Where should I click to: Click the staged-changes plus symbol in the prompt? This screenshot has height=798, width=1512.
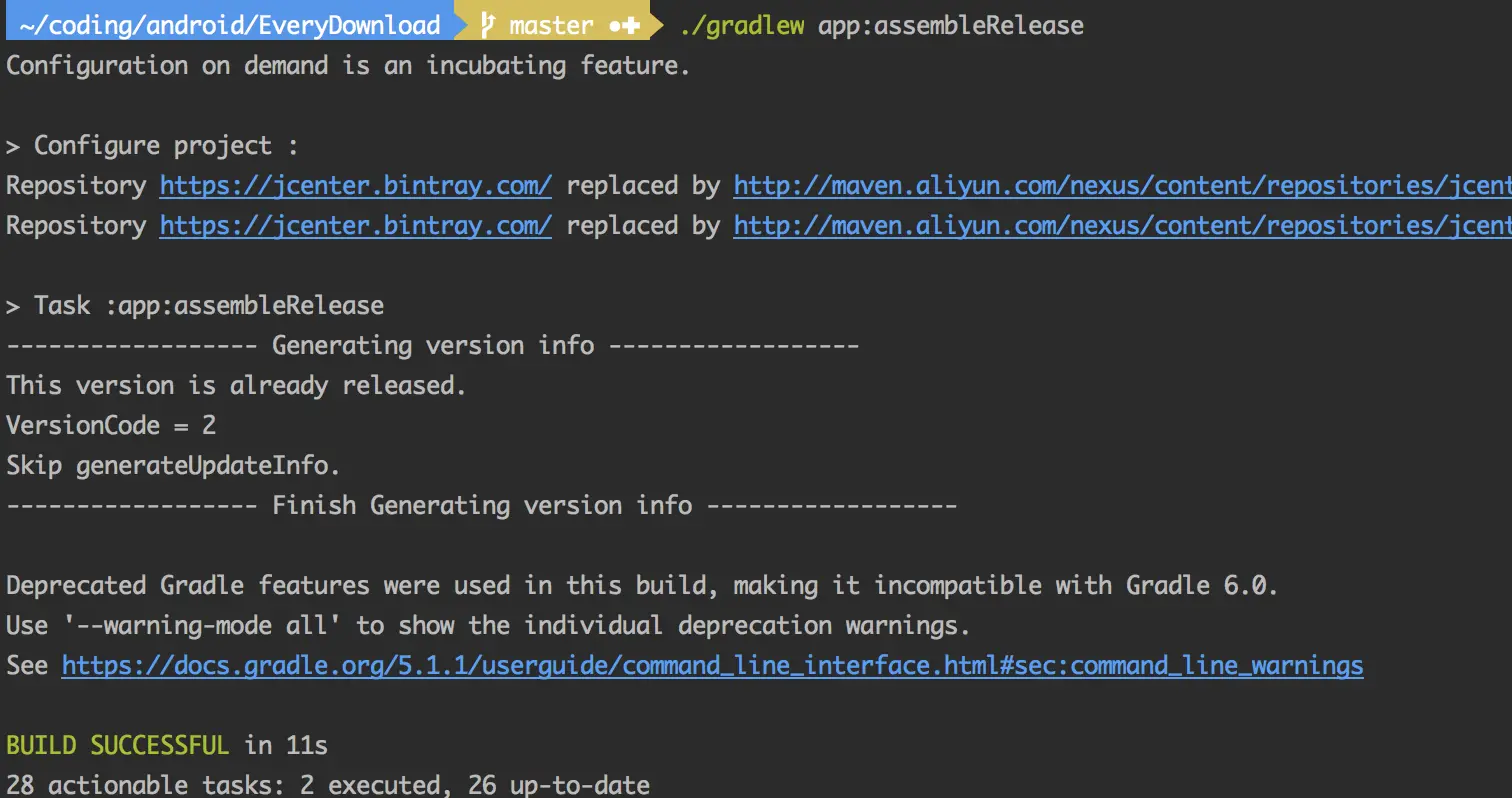click(631, 25)
